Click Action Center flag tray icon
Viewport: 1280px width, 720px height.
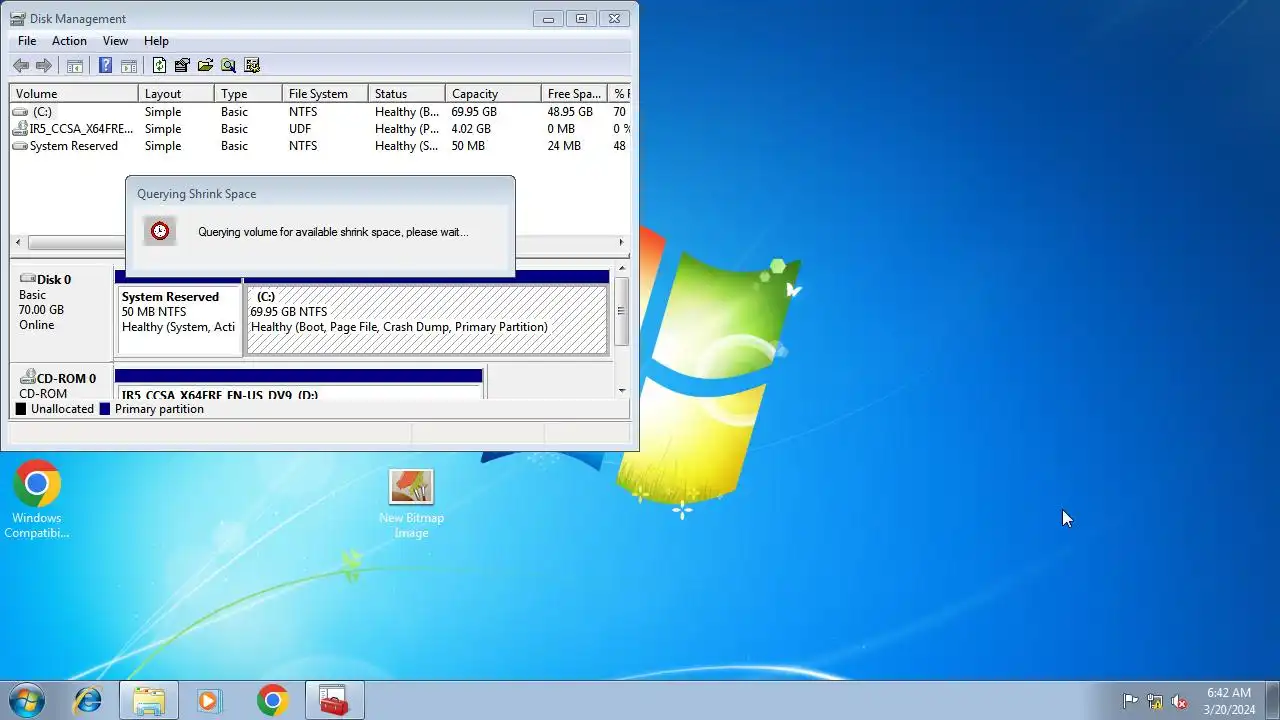pos(1130,701)
